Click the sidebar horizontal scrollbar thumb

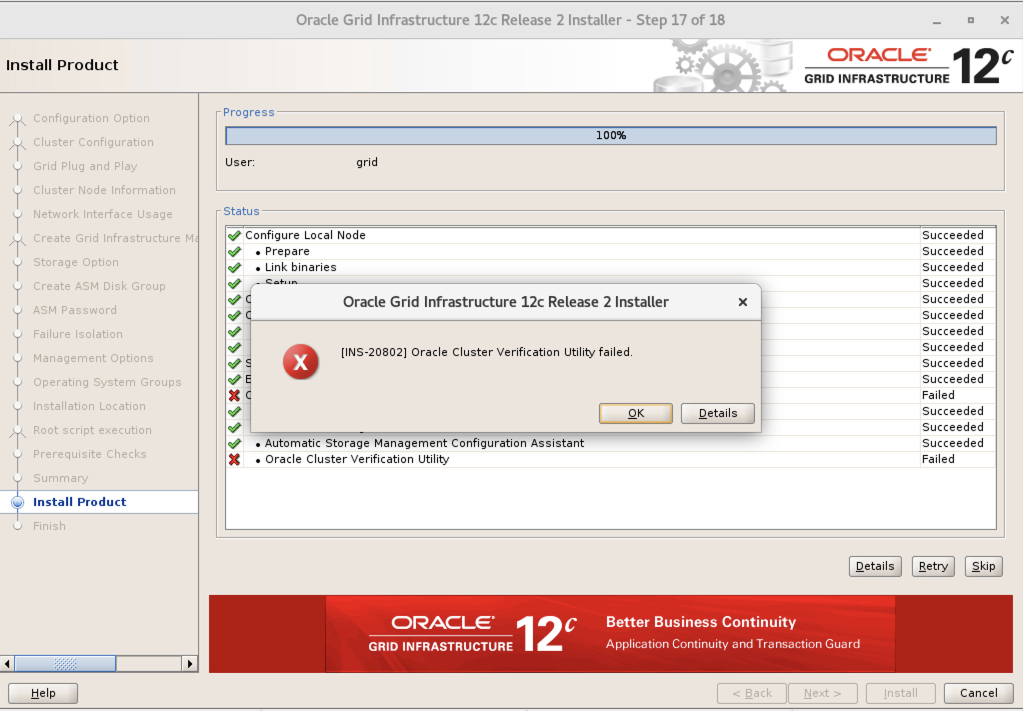tap(65, 664)
